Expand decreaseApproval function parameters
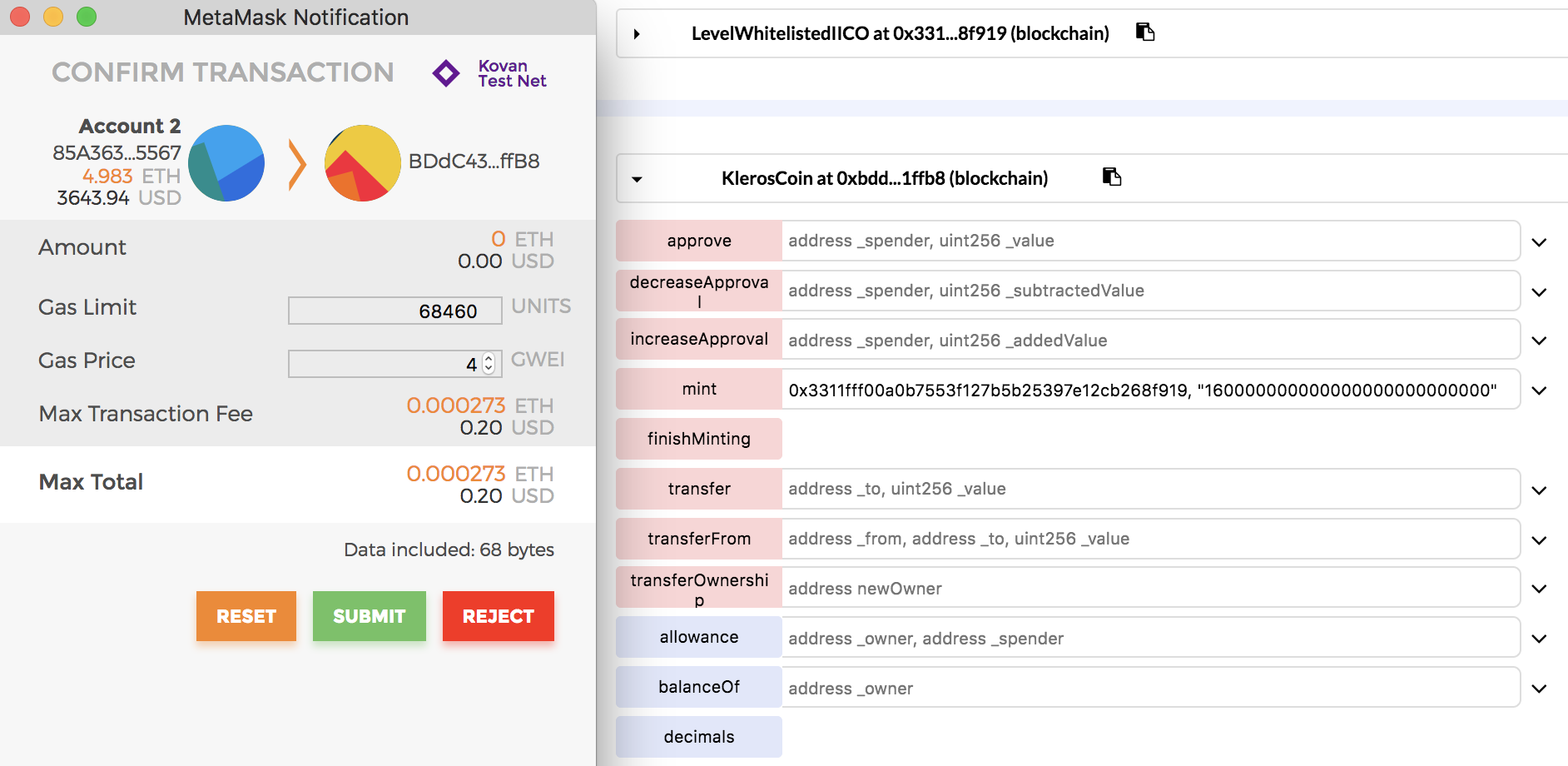Screen dimensions: 1568x766 (x=1540, y=292)
